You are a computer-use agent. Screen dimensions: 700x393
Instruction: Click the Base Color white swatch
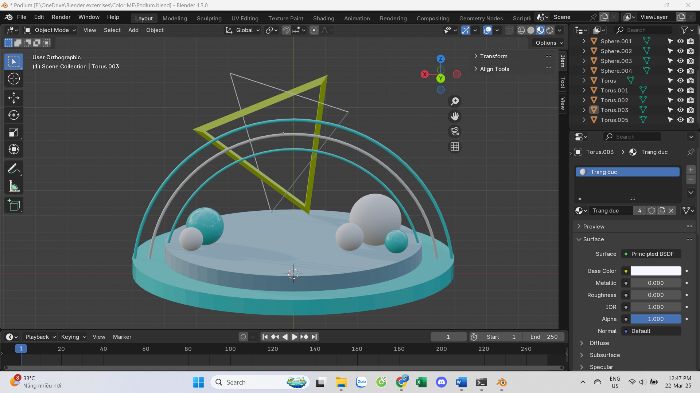click(x=656, y=271)
